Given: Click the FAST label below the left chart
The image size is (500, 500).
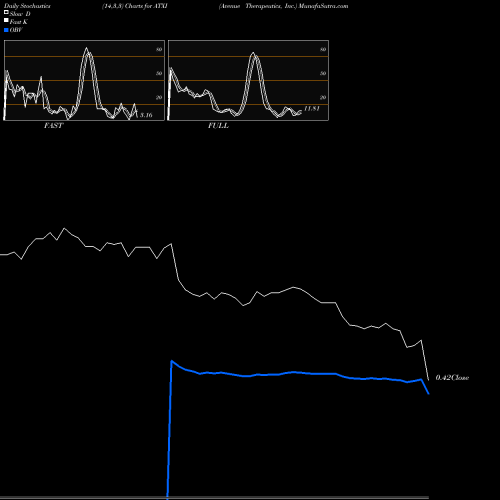Looking at the screenshot, I should click(x=53, y=126).
